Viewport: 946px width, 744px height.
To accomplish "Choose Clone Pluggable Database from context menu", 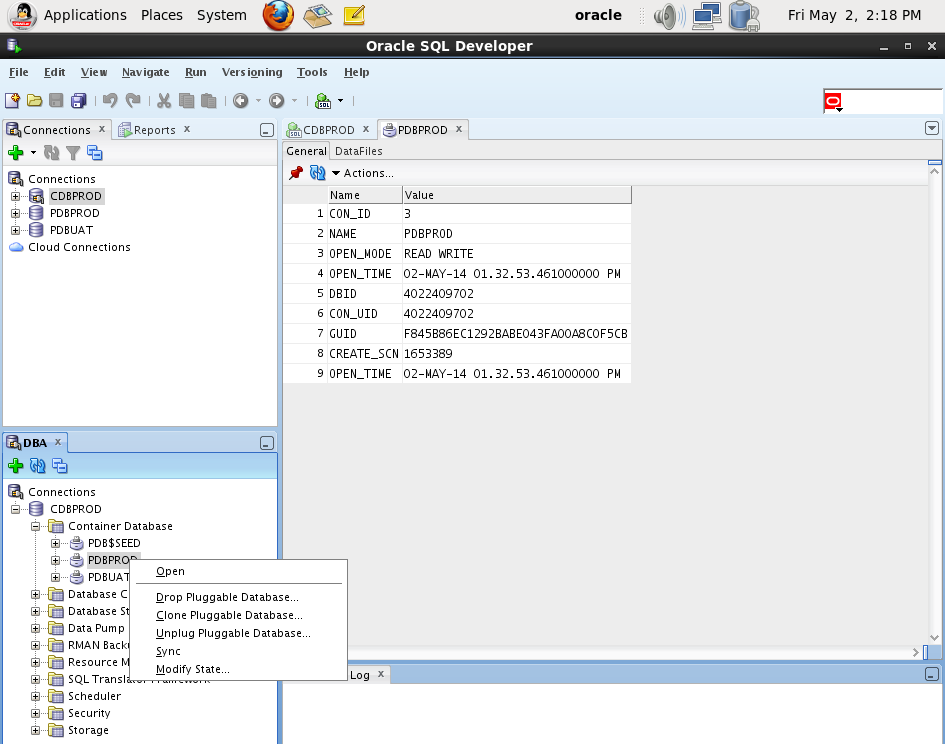I will 228,615.
